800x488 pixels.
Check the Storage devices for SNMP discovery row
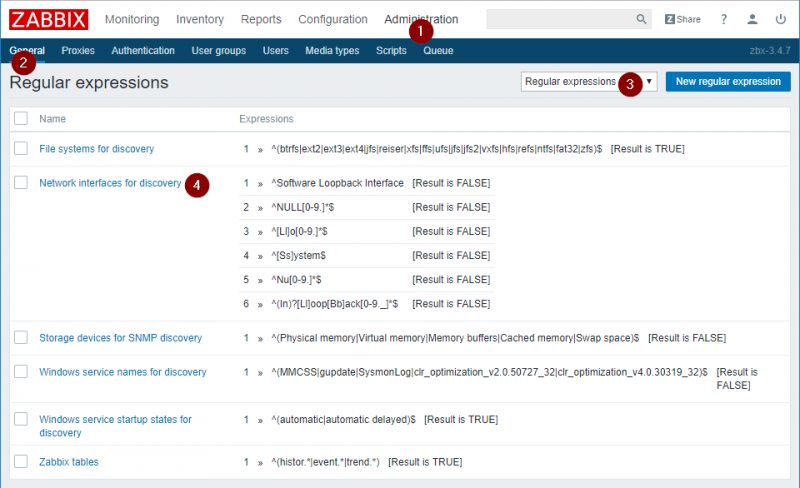(x=21, y=337)
